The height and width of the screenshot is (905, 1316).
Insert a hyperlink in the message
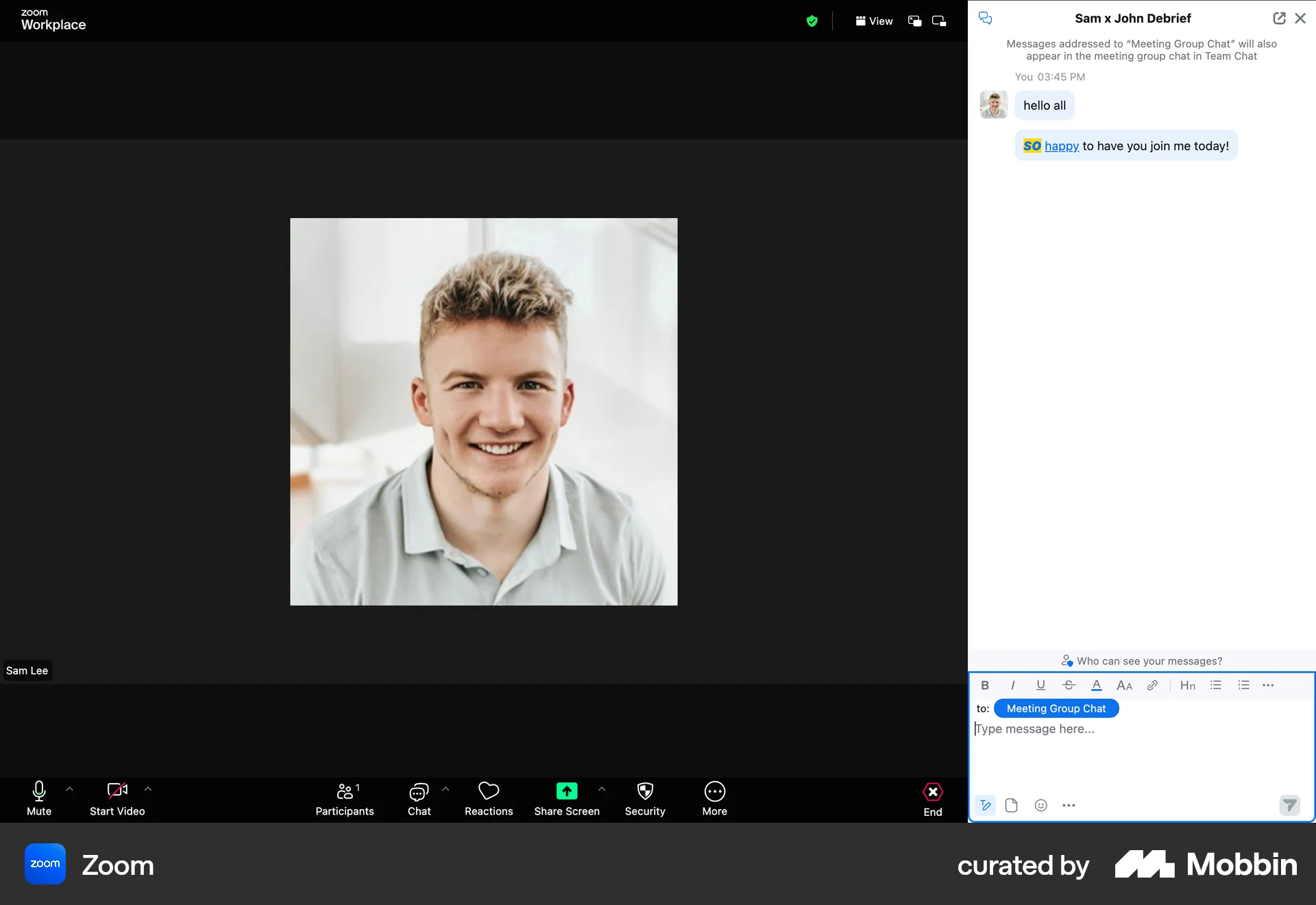1152,685
